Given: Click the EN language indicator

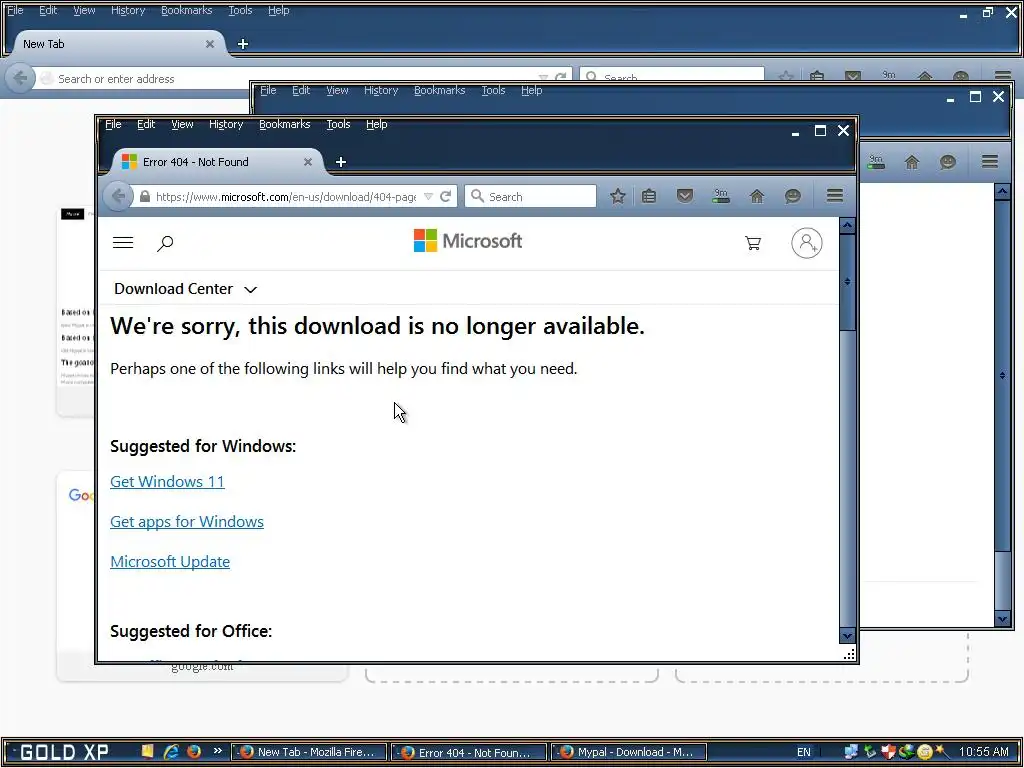Looking at the screenshot, I should [x=803, y=752].
